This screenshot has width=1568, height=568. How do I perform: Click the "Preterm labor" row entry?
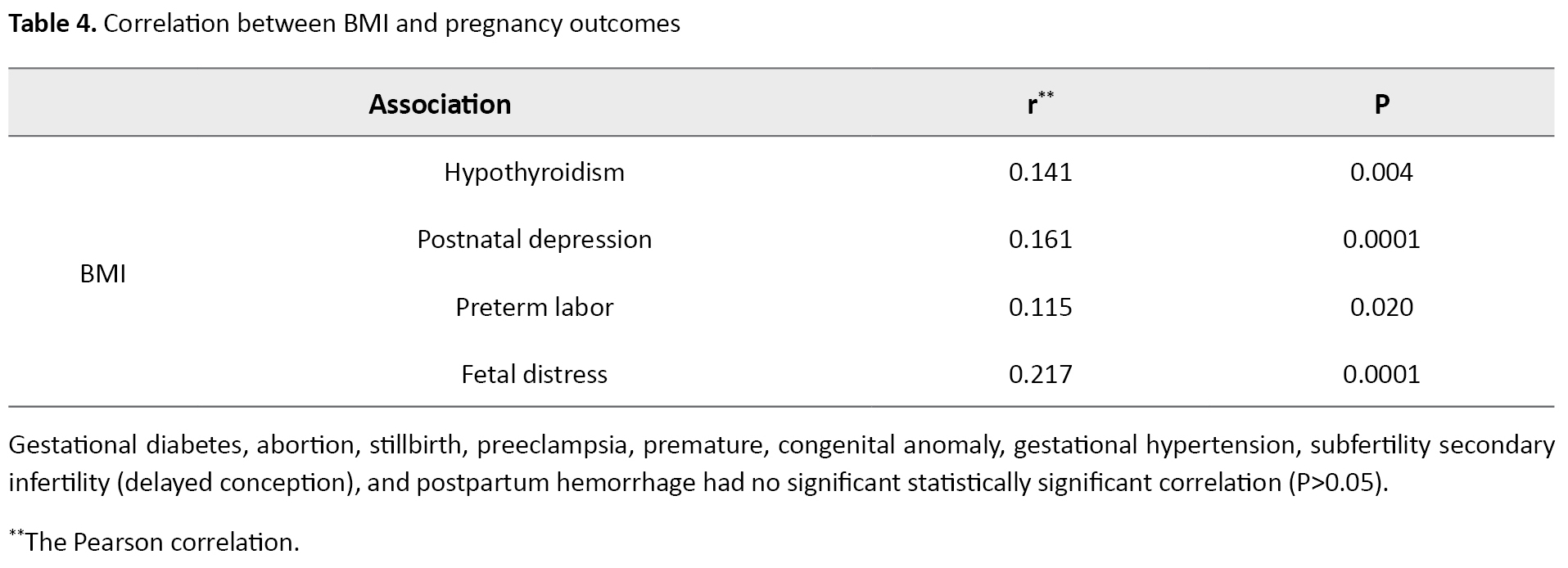coord(534,307)
